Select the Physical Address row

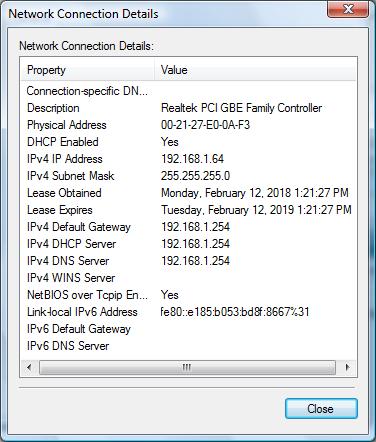click(x=189, y=125)
